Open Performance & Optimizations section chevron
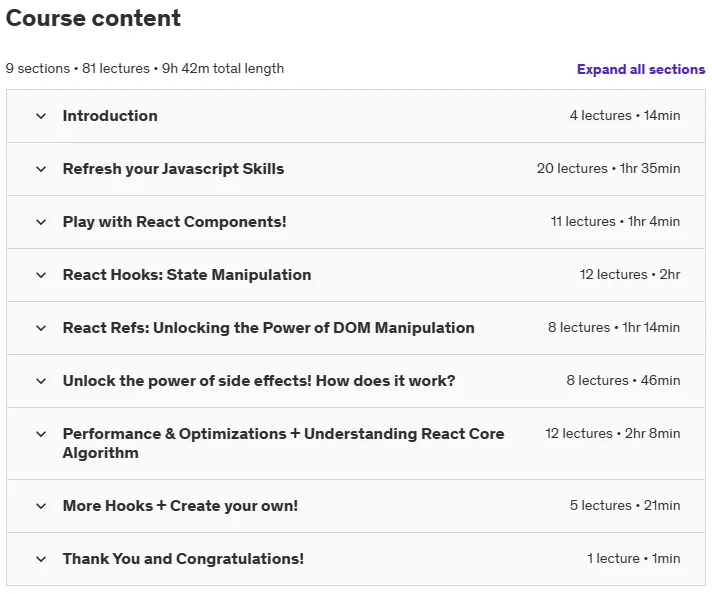 click(x=41, y=435)
